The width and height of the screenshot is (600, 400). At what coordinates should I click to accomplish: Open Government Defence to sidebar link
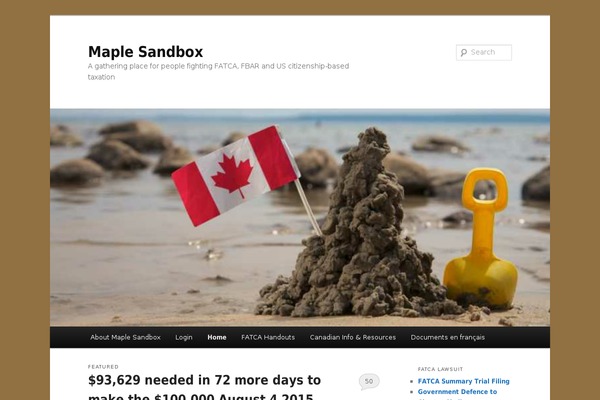point(457,392)
